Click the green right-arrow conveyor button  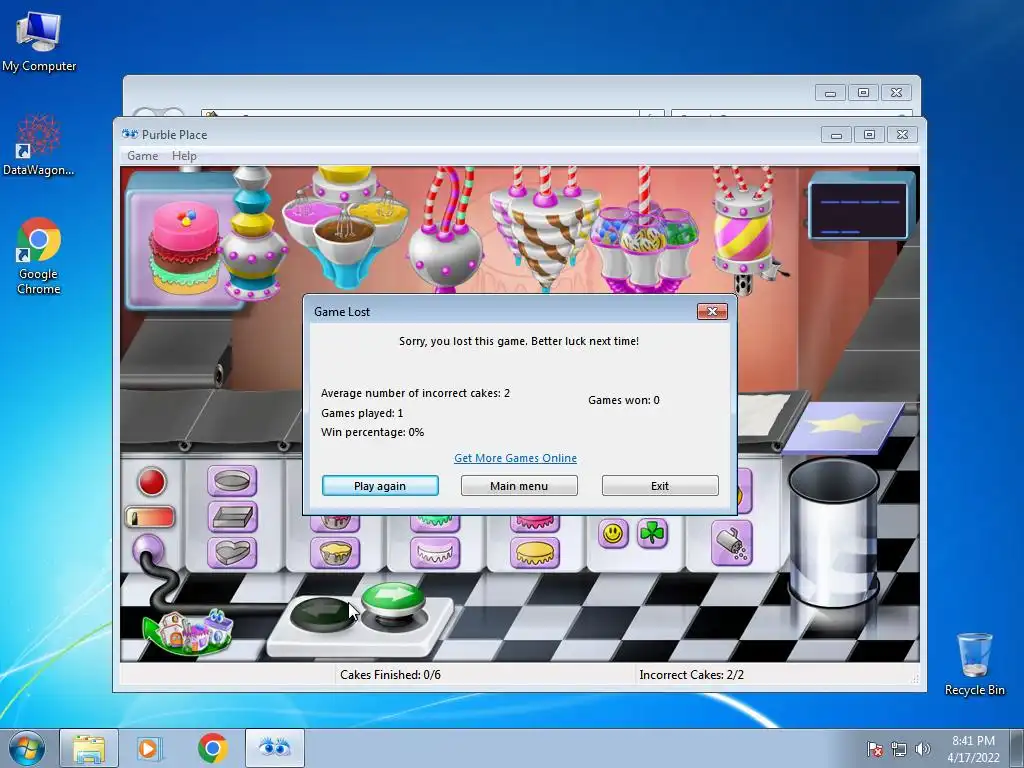(393, 599)
